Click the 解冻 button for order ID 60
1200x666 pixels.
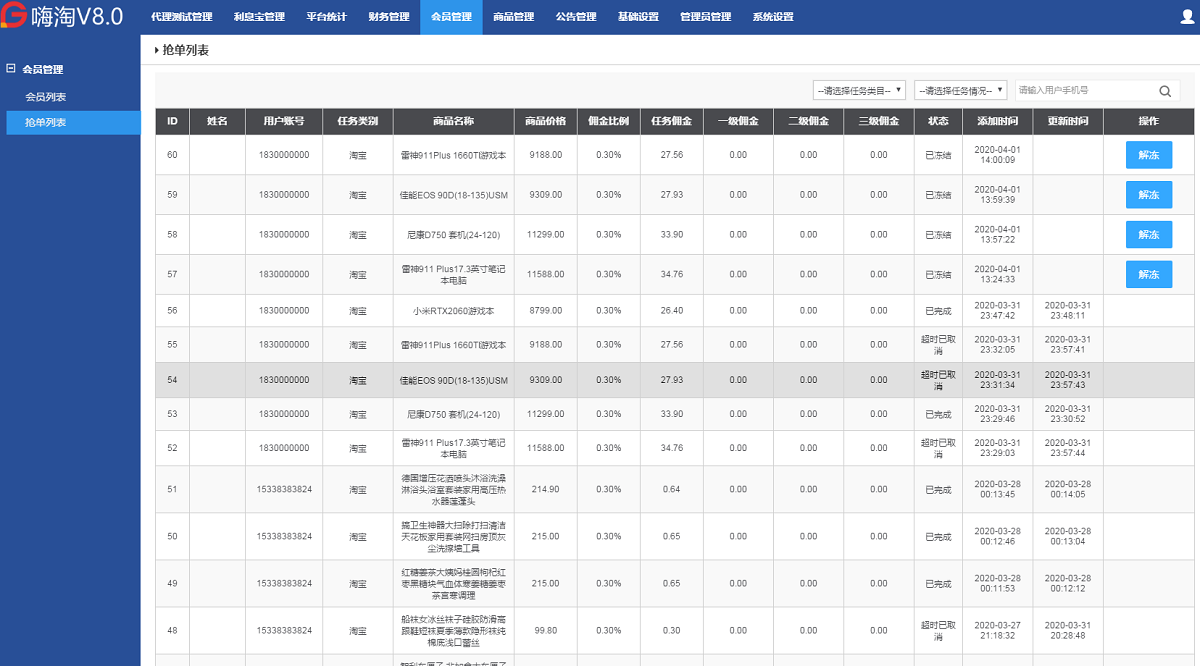click(x=1148, y=155)
